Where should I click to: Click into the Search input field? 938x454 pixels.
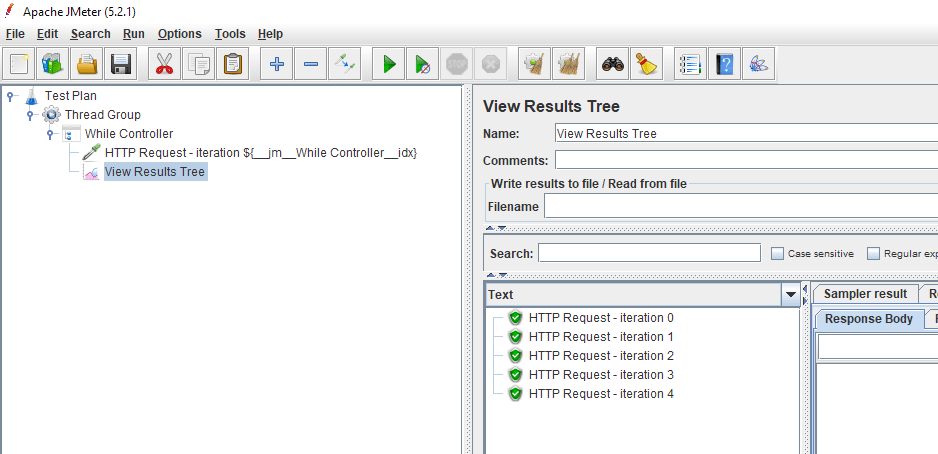click(649, 253)
